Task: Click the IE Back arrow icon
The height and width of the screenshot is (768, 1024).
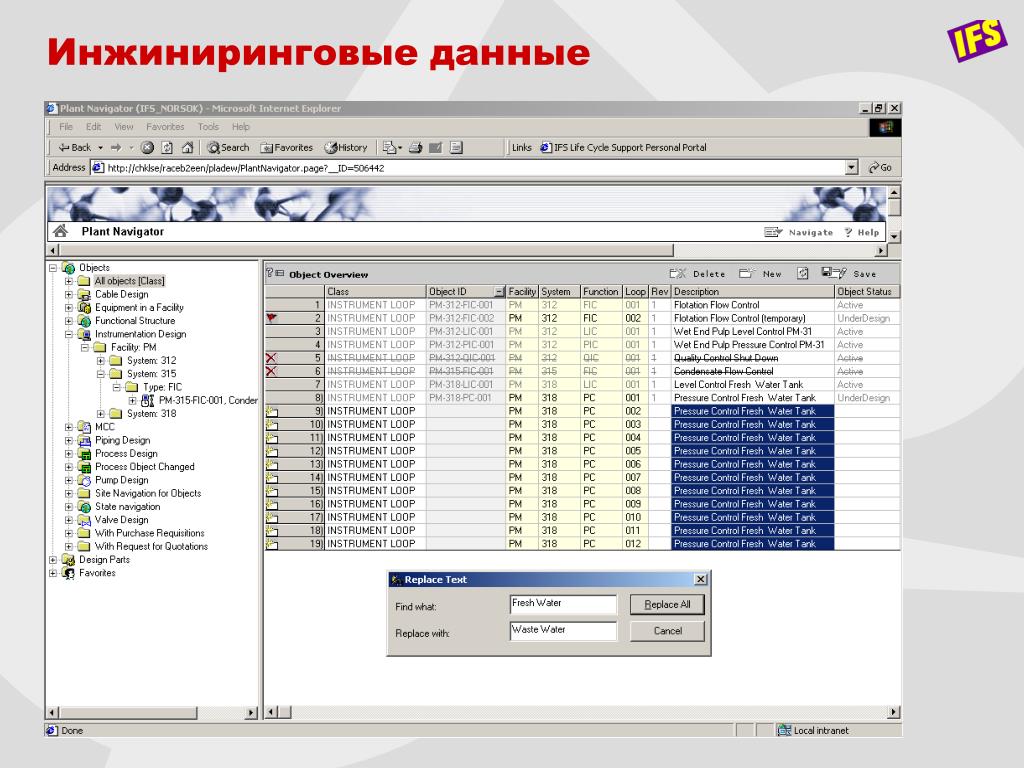Action: tap(63, 148)
